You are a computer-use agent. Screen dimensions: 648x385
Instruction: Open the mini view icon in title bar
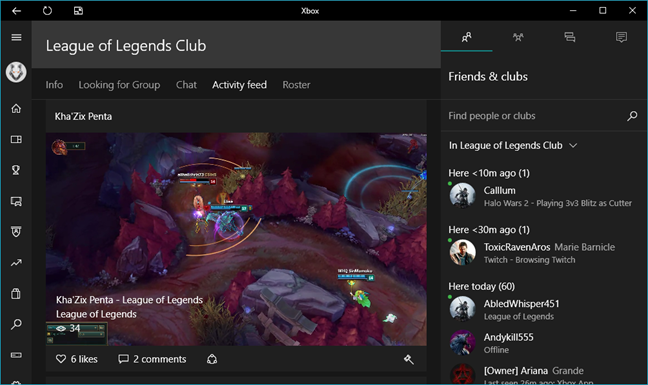tap(78, 11)
